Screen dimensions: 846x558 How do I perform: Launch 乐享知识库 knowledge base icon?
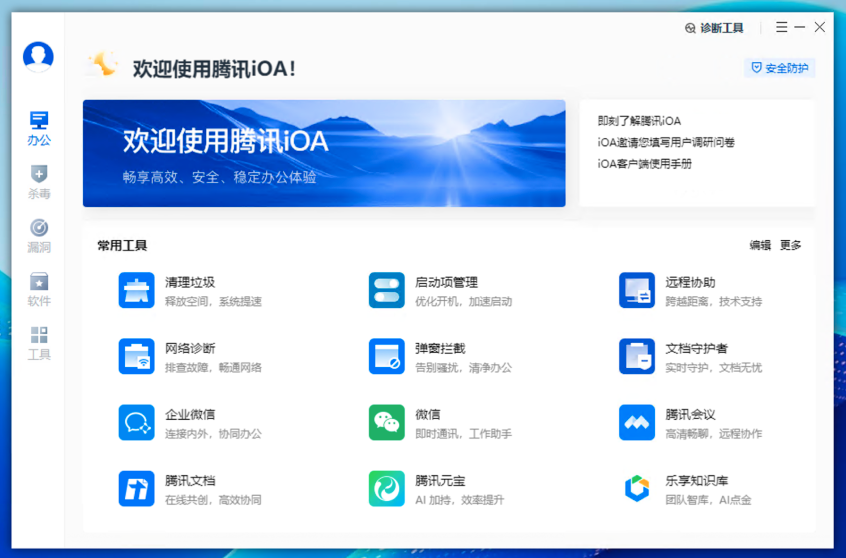tap(637, 489)
